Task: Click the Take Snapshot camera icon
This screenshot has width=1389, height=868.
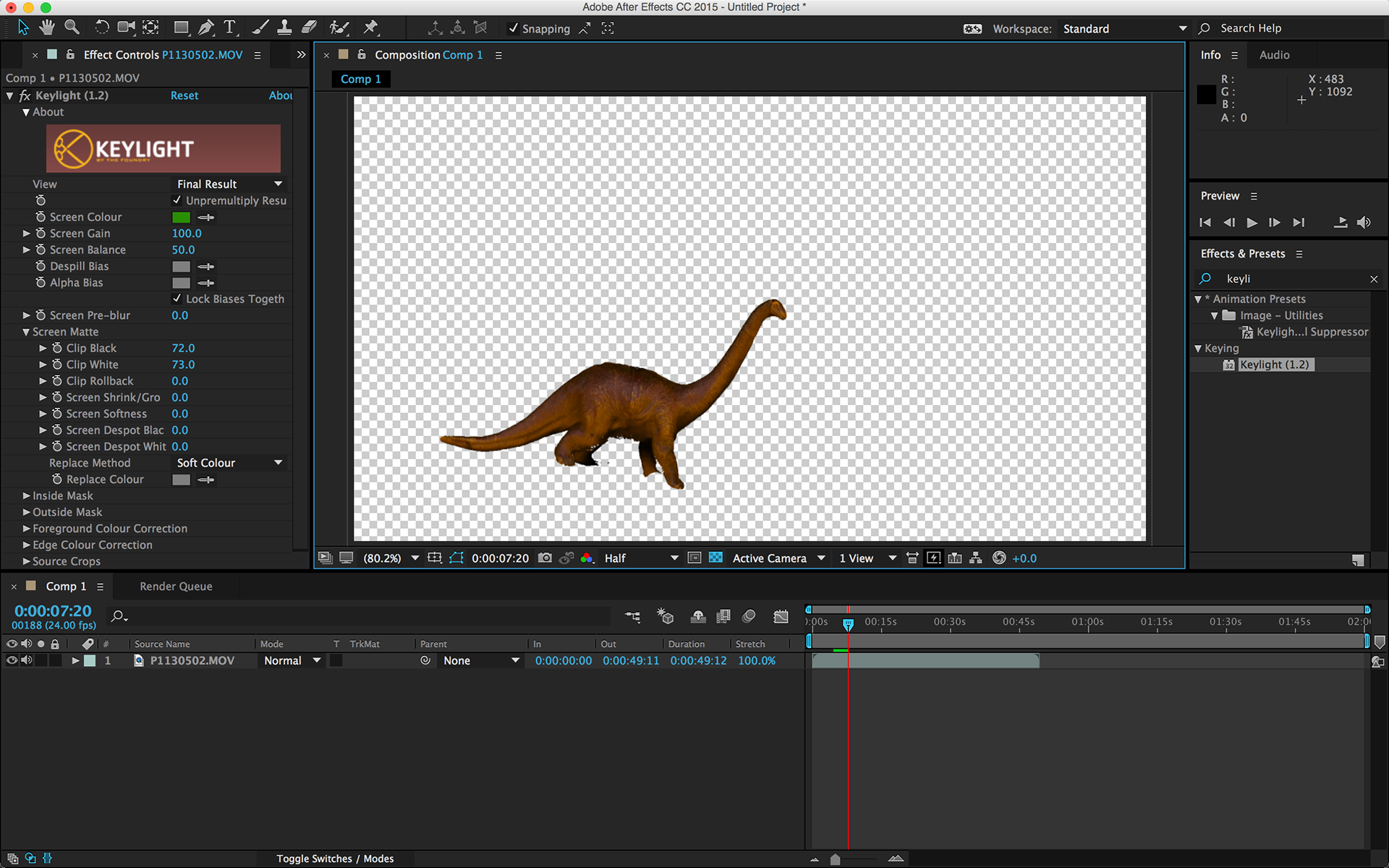Action: pos(545,558)
